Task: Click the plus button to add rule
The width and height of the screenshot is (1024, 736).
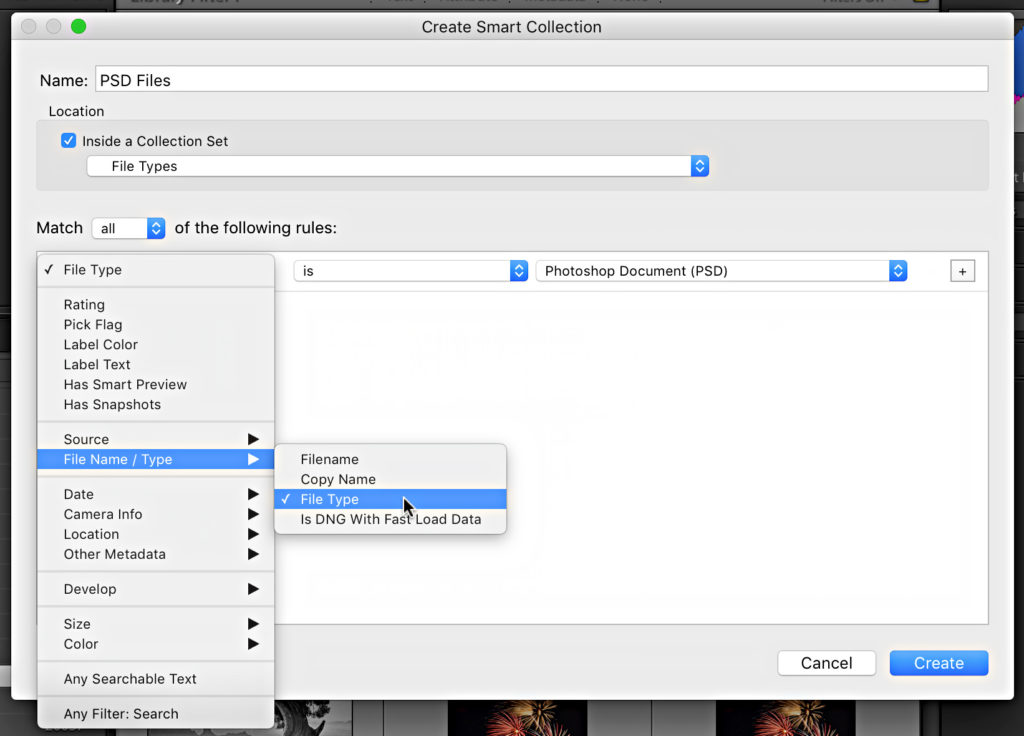Action: point(962,271)
